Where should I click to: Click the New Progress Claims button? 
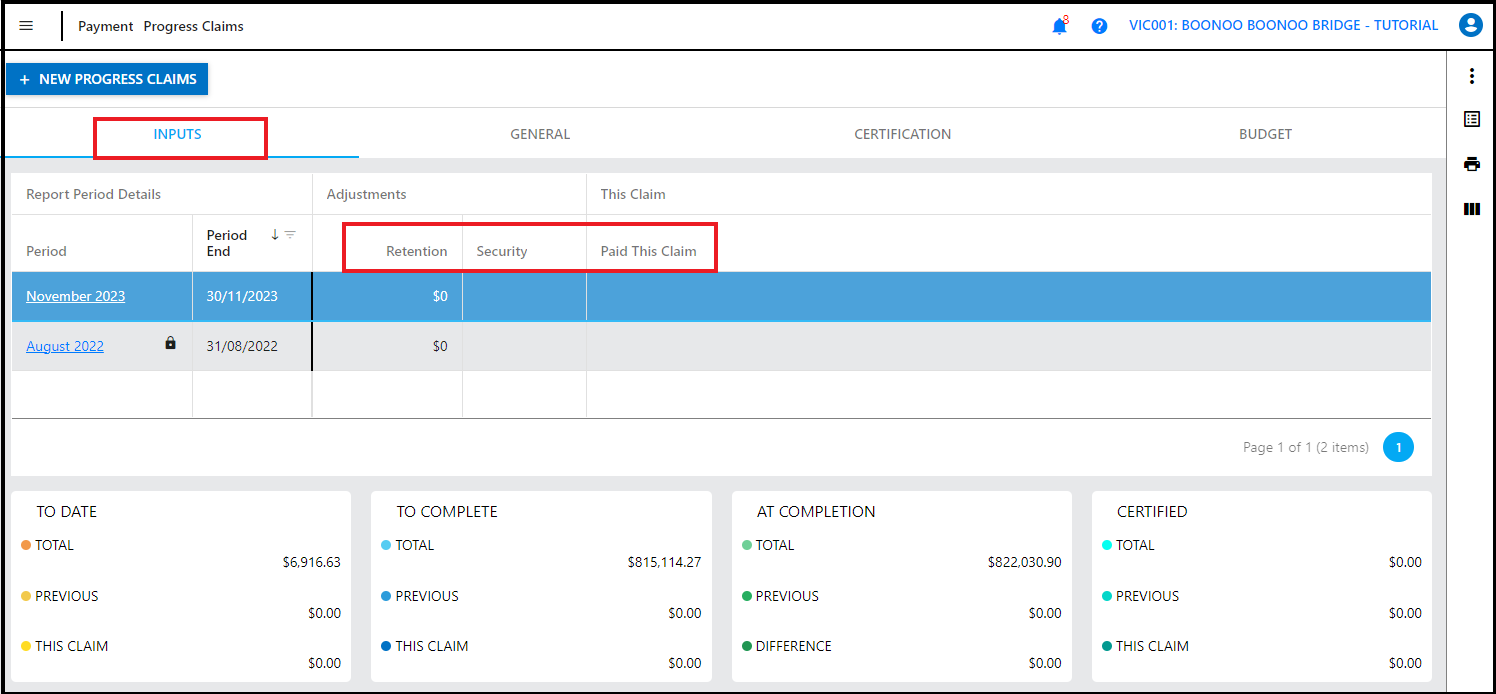click(x=107, y=79)
